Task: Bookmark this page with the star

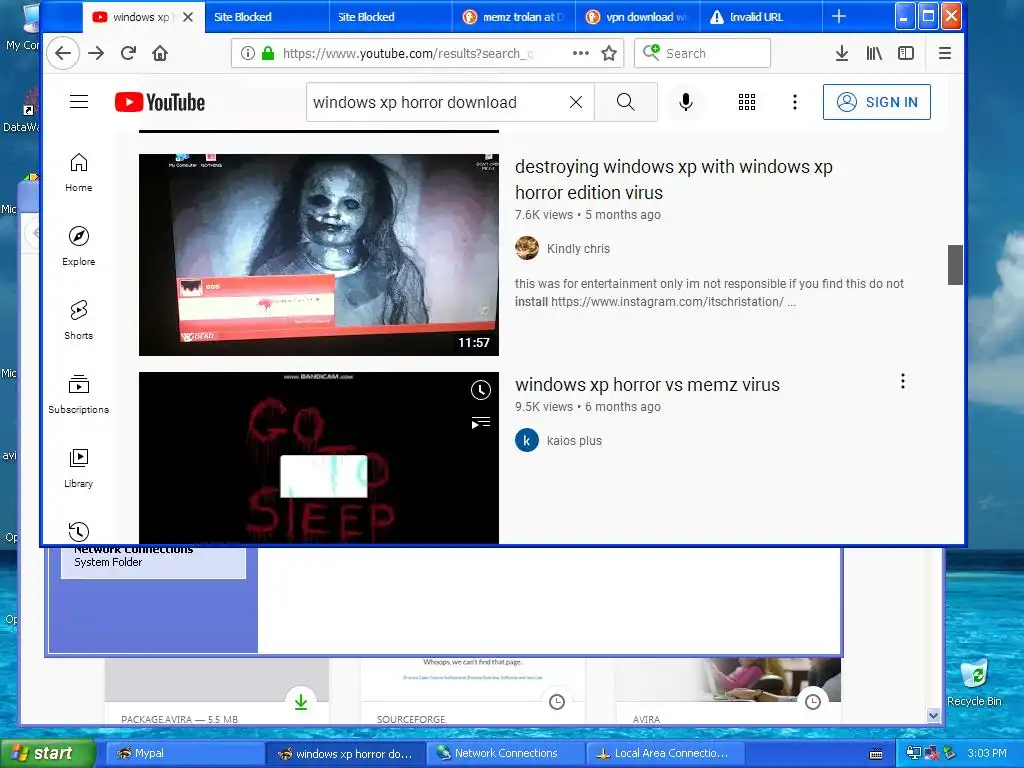Action: (609, 53)
